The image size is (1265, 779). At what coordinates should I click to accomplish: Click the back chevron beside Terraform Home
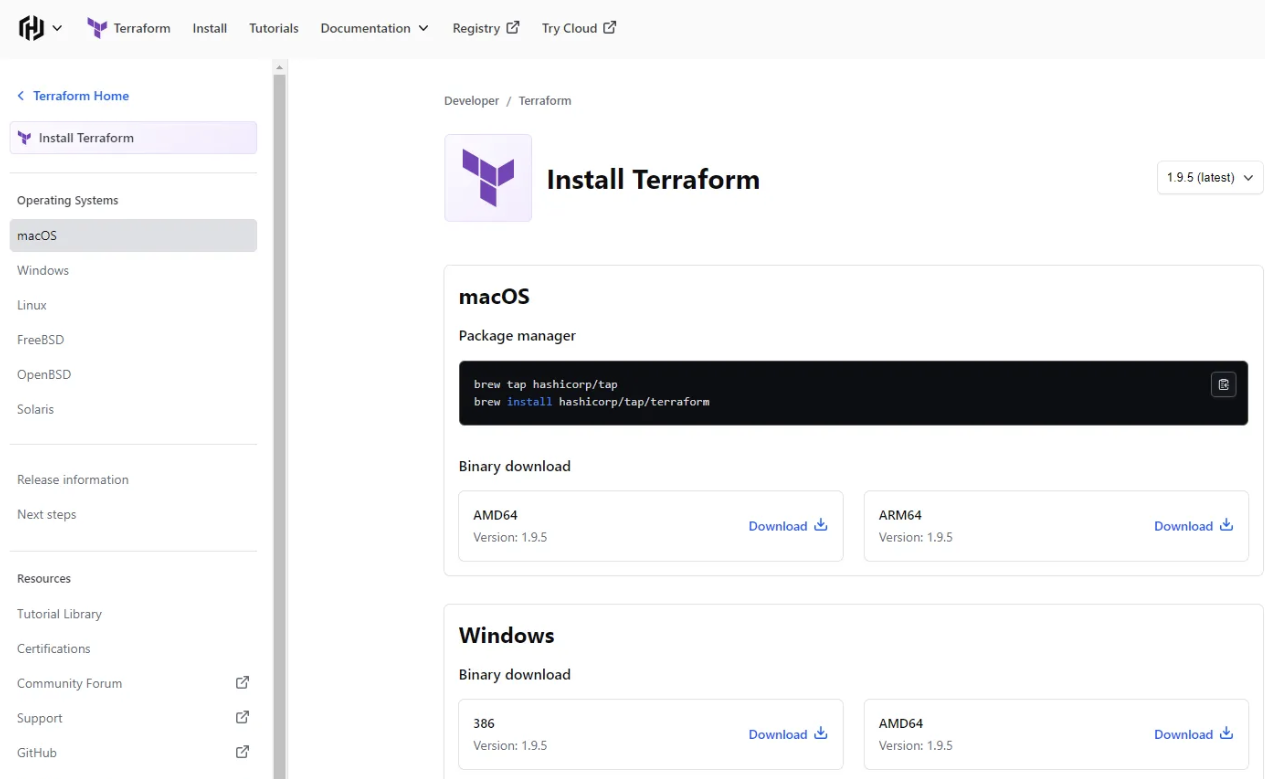[21, 96]
